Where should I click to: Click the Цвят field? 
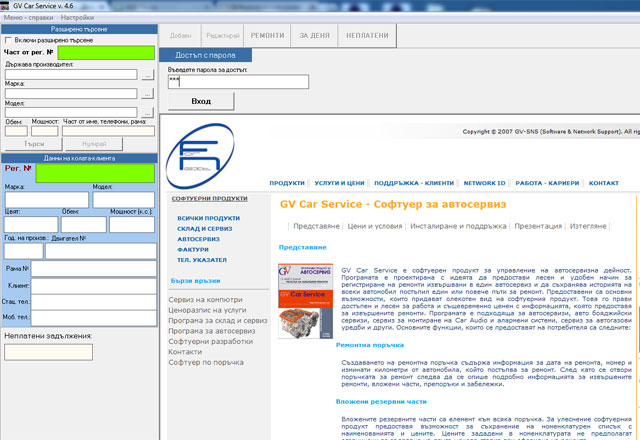click(31, 224)
